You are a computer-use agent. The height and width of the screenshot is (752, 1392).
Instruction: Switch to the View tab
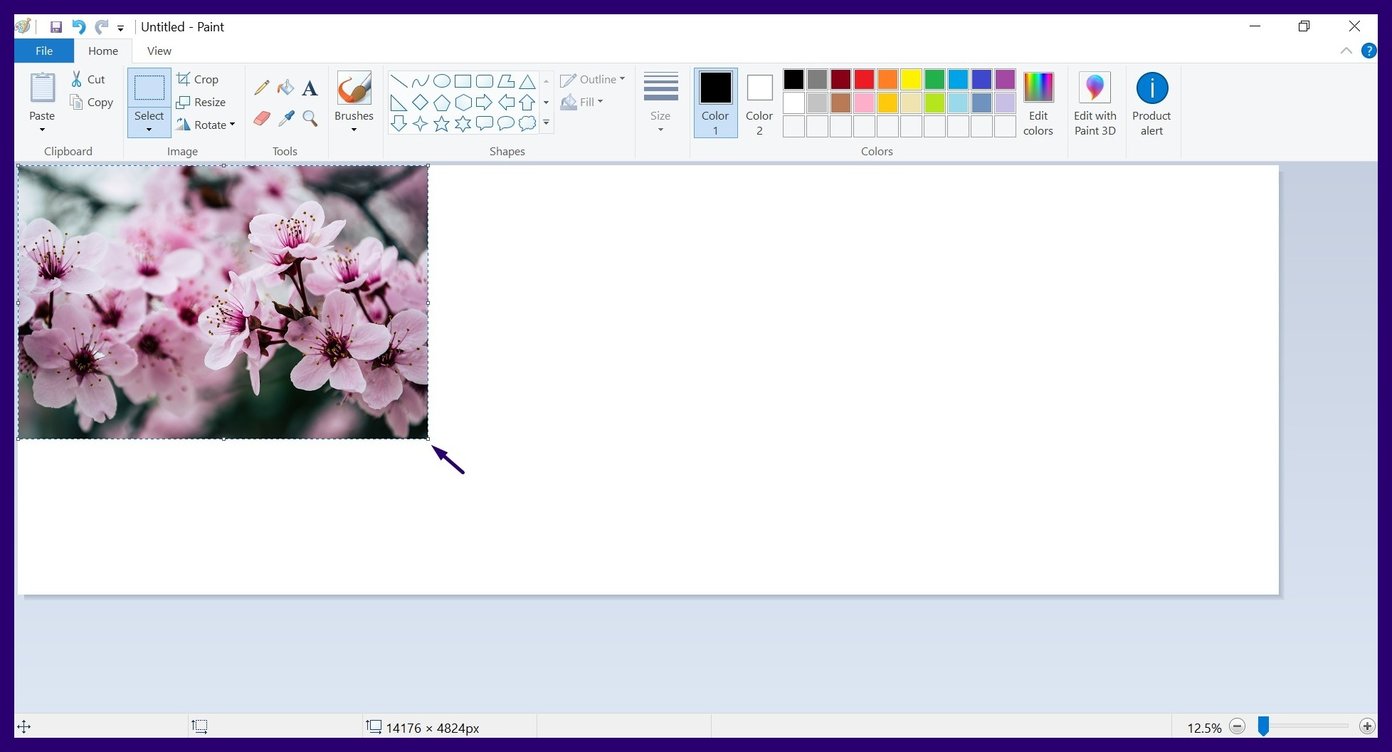point(158,50)
